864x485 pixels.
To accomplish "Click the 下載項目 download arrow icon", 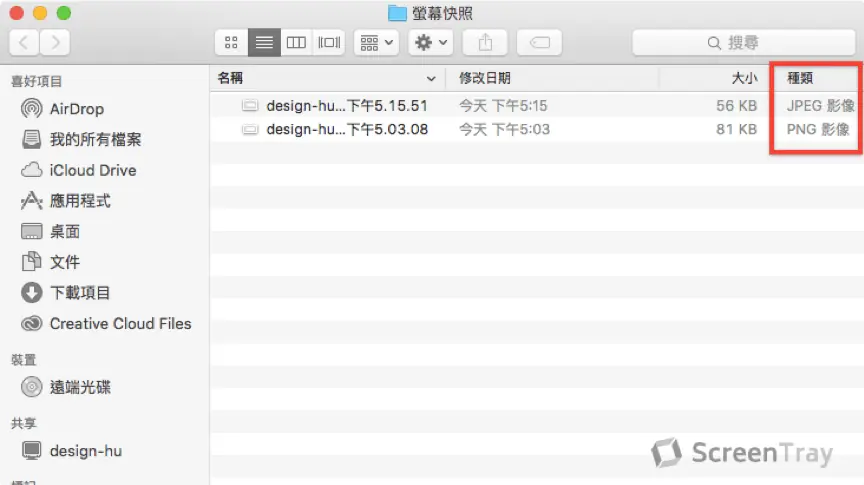I will 31,292.
